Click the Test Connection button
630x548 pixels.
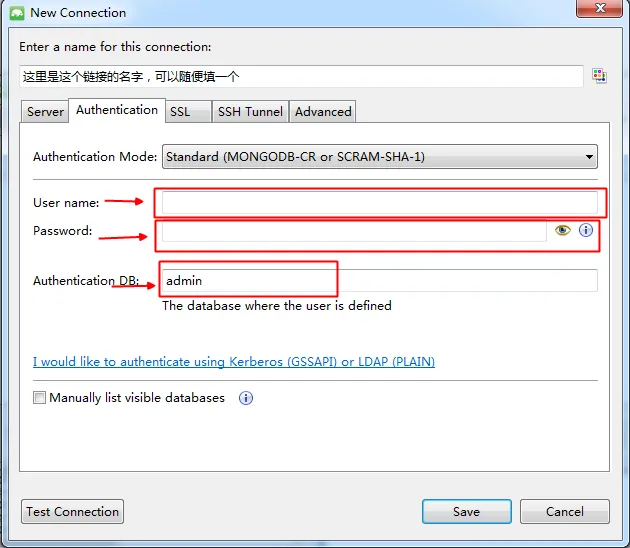72,511
